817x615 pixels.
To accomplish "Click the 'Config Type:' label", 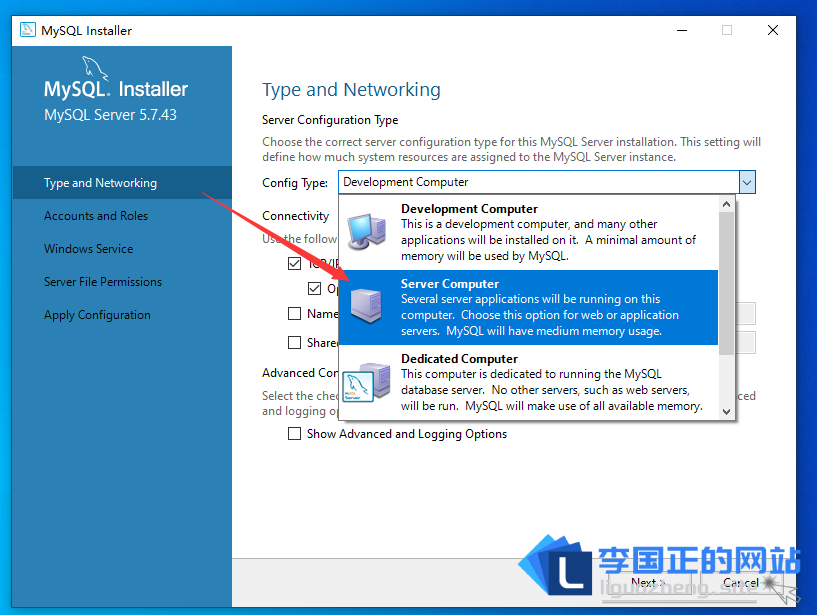I will [295, 183].
